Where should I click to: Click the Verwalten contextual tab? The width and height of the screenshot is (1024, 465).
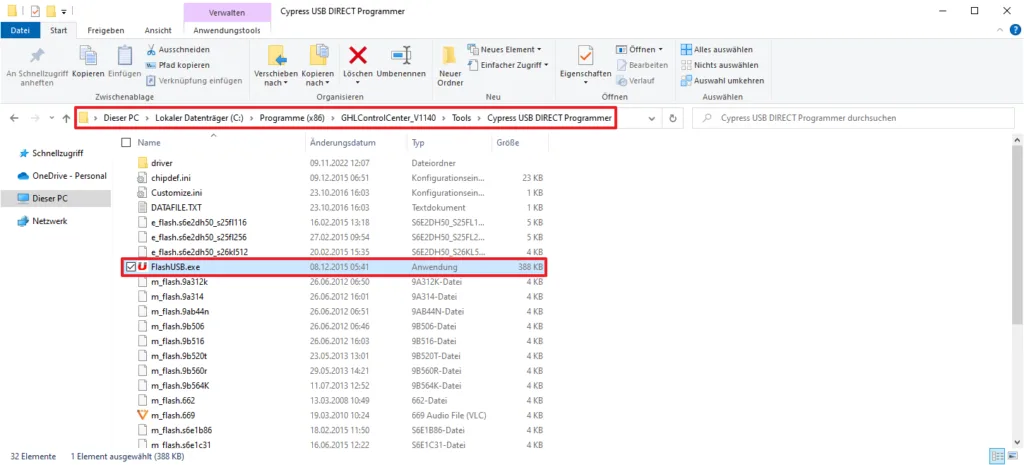click(227, 12)
